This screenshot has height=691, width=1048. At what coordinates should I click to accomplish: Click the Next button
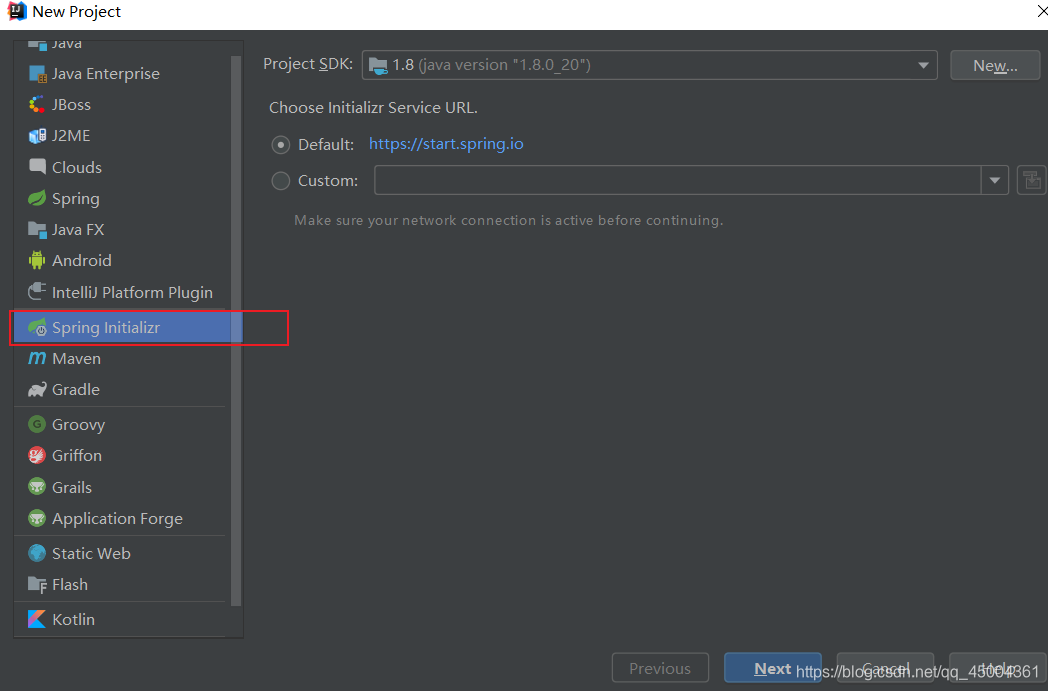pos(773,668)
